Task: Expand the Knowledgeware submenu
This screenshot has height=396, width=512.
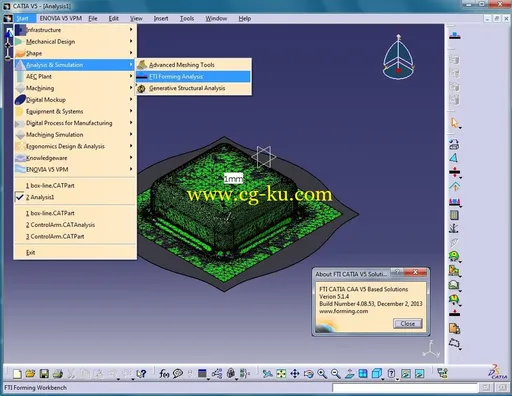Action: click(x=75, y=158)
